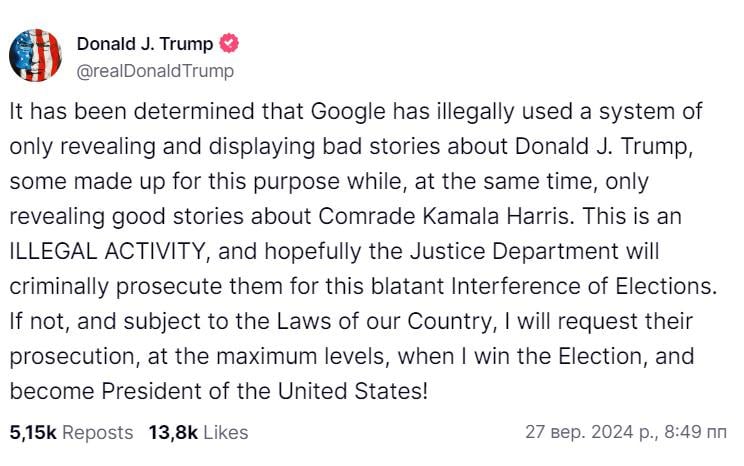Click the "13,8k" likes count
The width and height of the screenshot is (744, 466).
pos(171,432)
